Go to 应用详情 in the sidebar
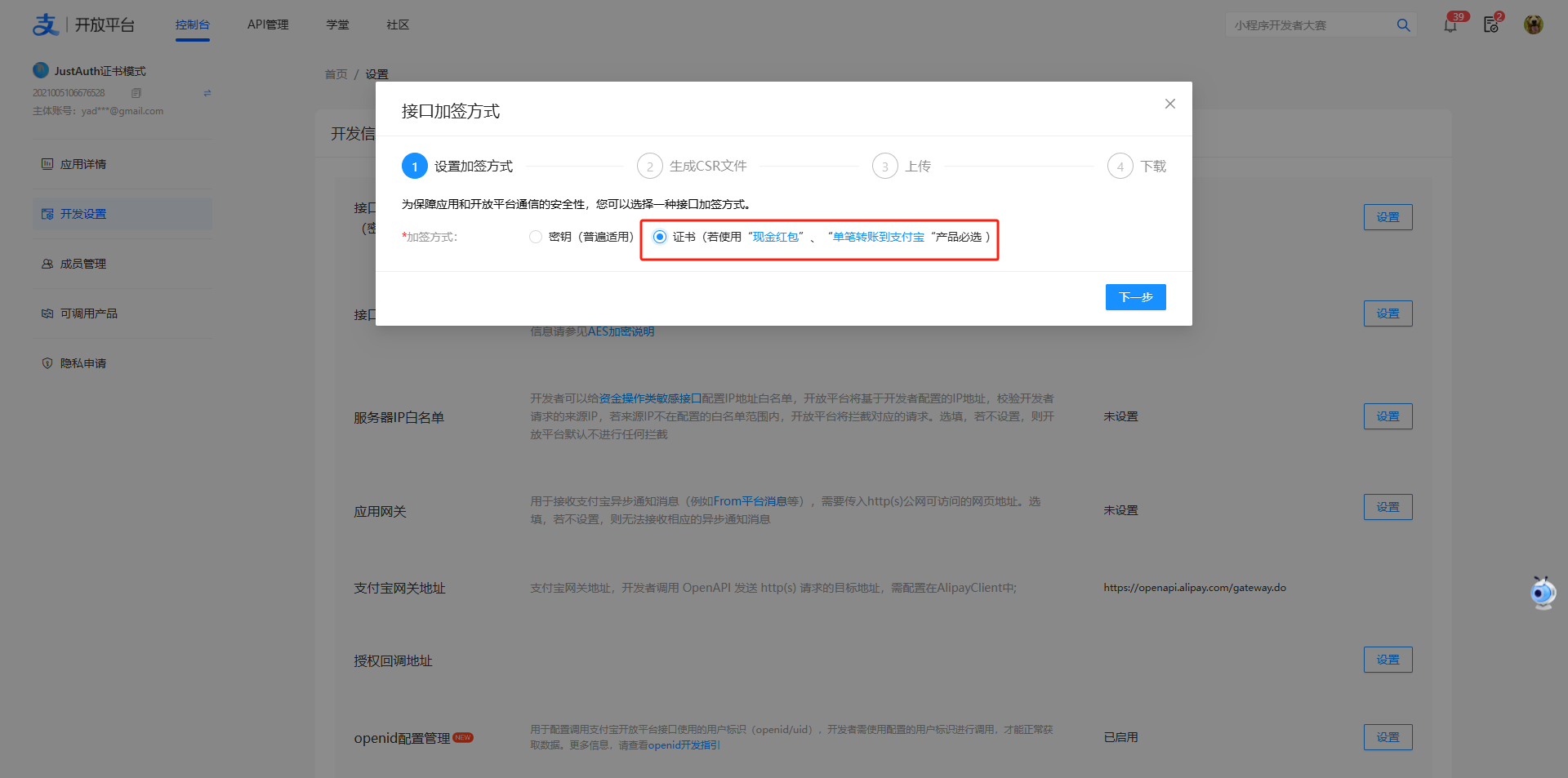Viewport: 1568px width, 778px height. pyautogui.click(x=83, y=164)
